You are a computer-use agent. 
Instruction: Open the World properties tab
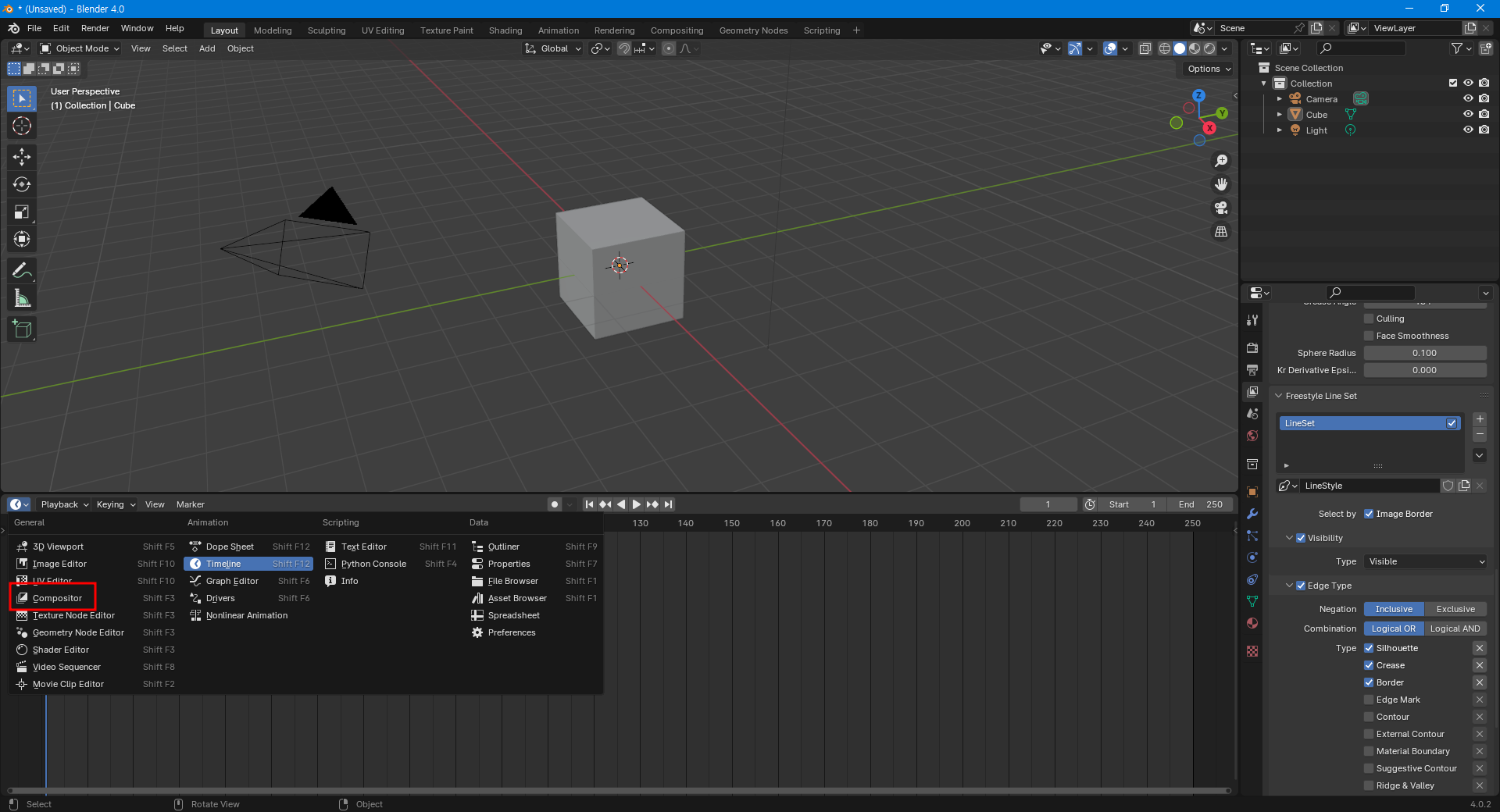pyautogui.click(x=1252, y=436)
